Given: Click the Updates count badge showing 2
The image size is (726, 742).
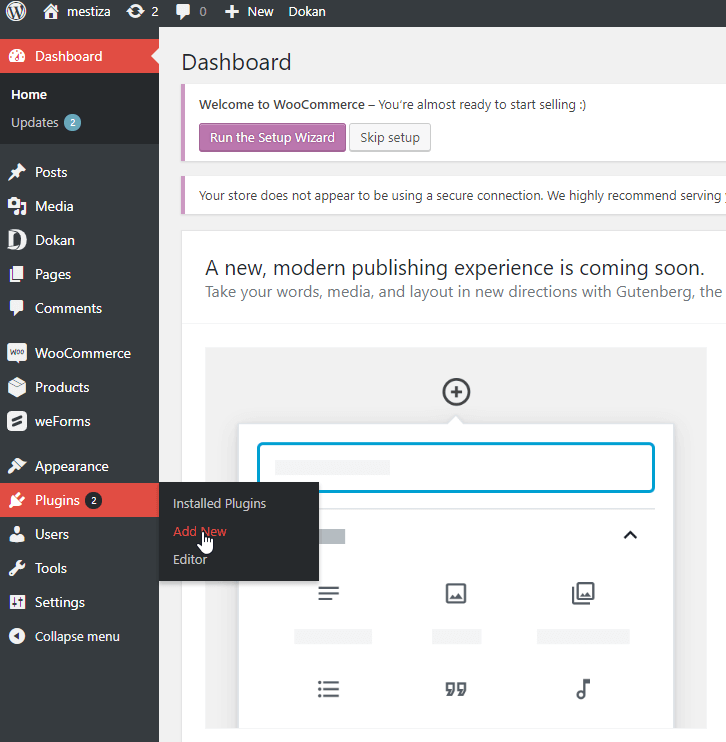Looking at the screenshot, I should pyautogui.click(x=72, y=123).
